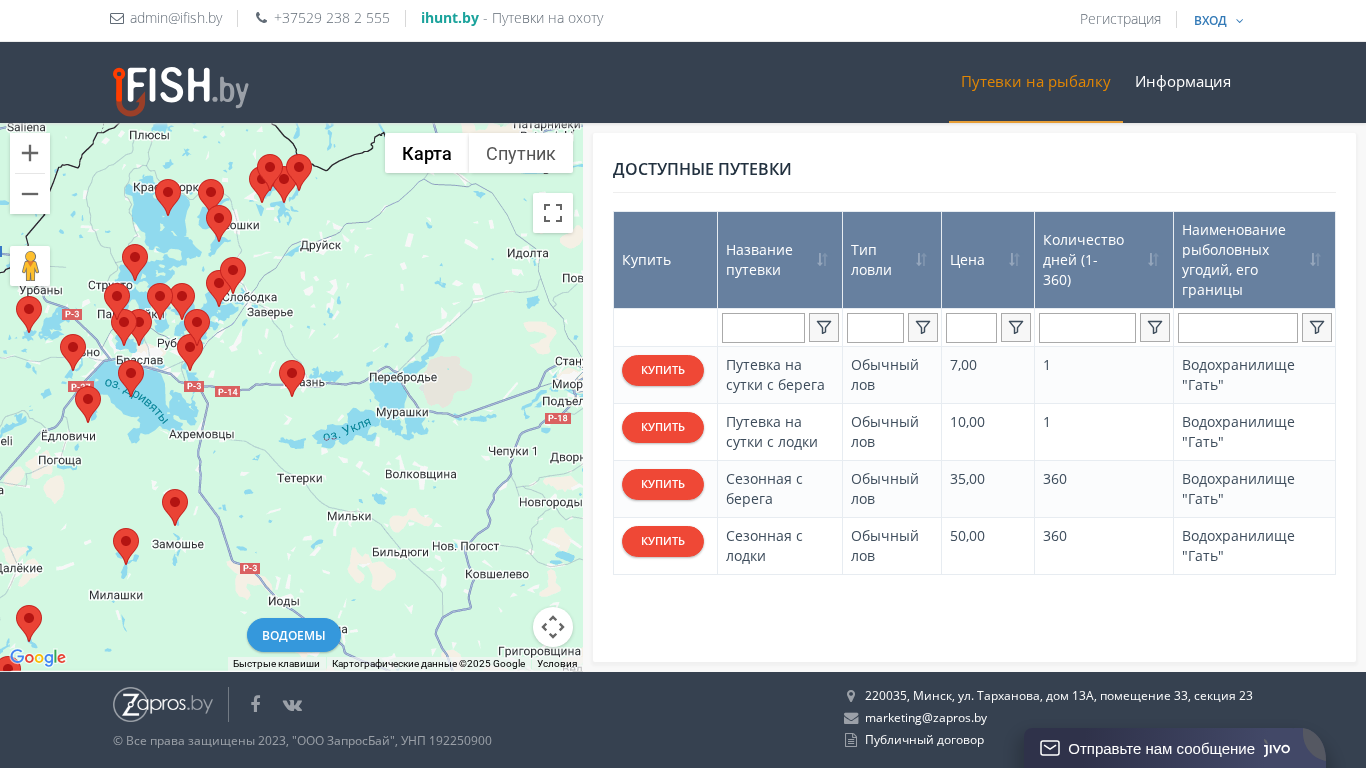Click the ВОДОЕМЫ button on map
The image size is (1366, 768).
(x=294, y=635)
